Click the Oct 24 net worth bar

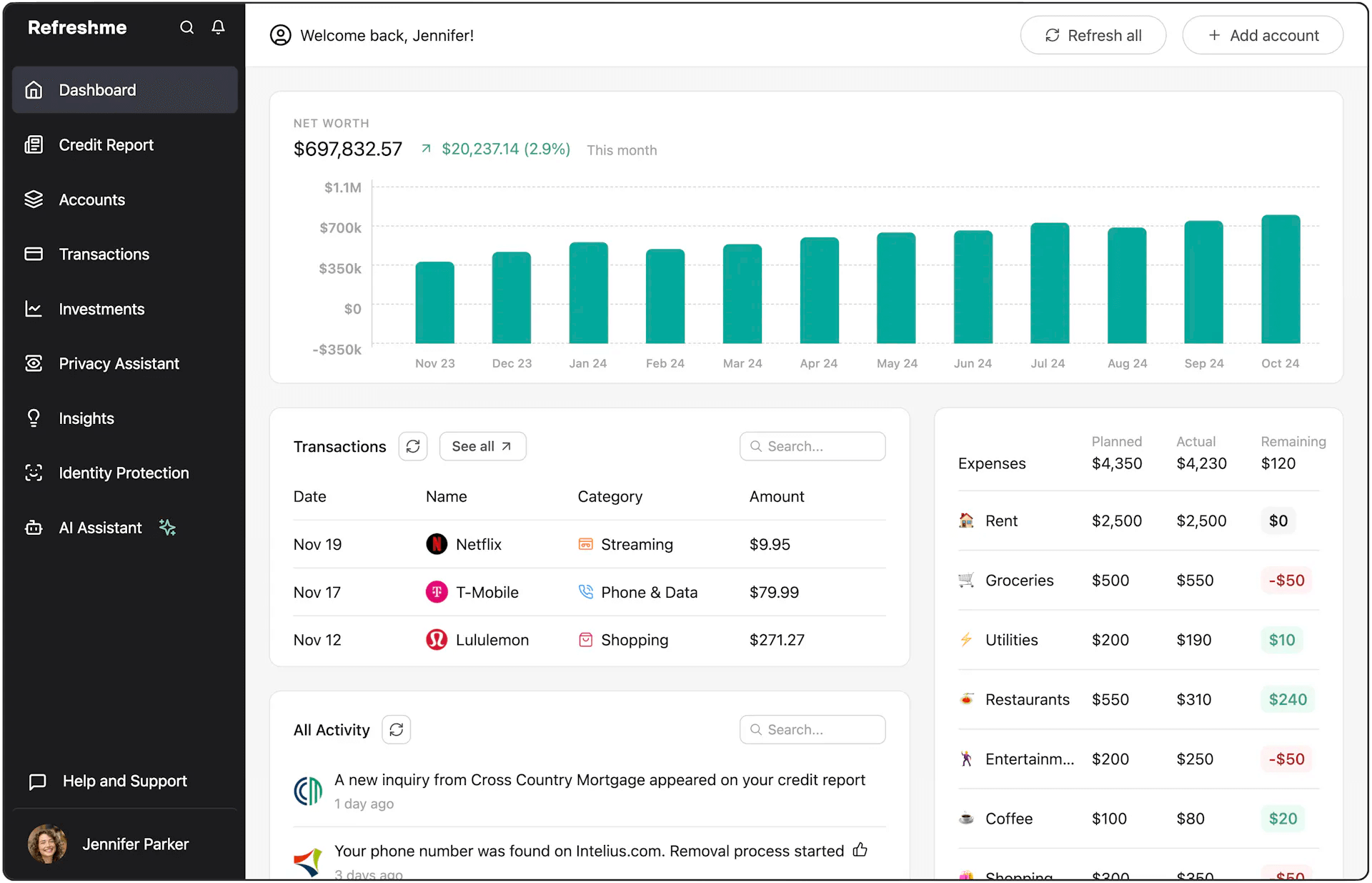tap(1280, 279)
